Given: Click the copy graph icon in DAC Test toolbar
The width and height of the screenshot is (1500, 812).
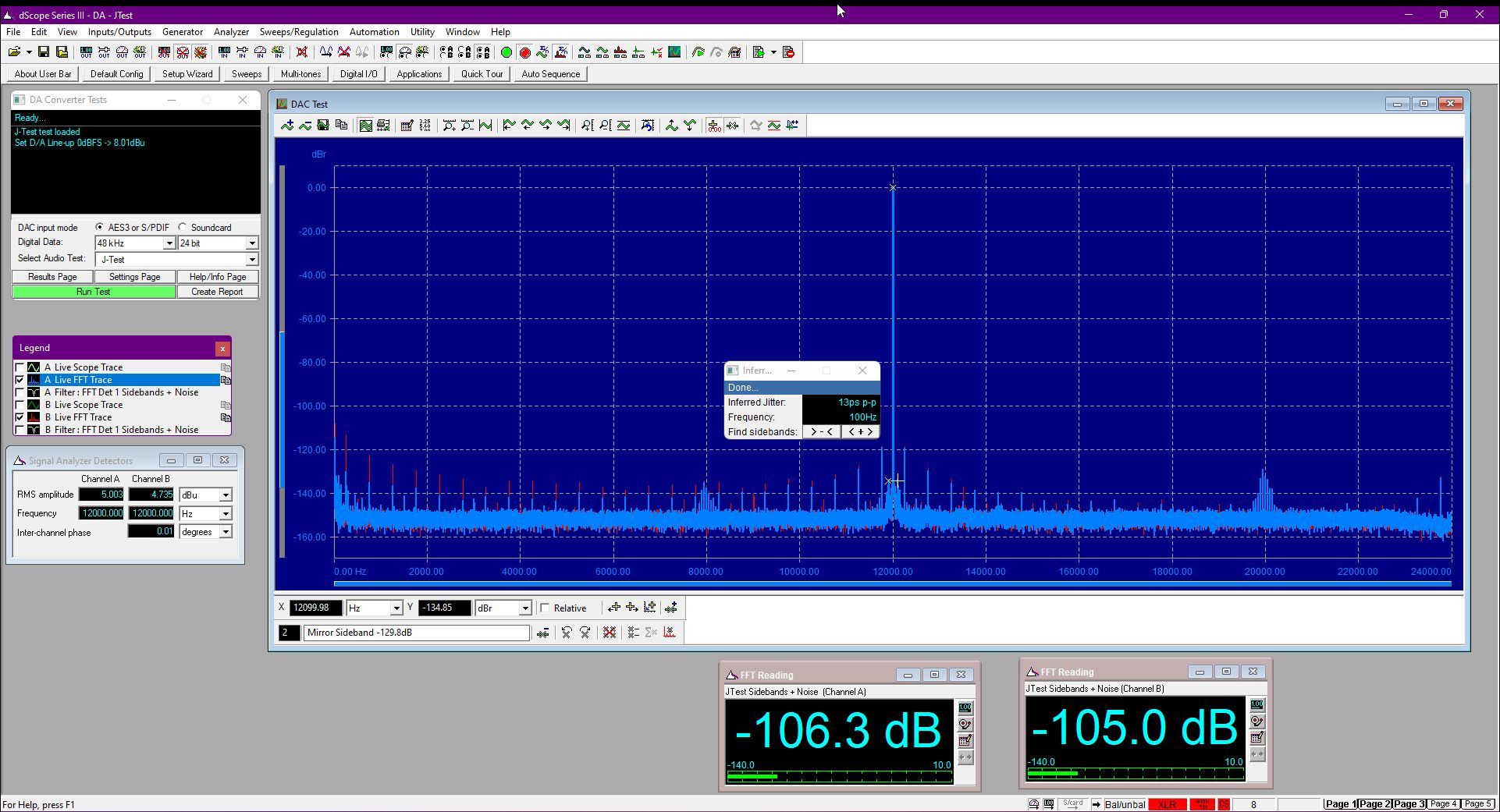Looking at the screenshot, I should pos(341,126).
